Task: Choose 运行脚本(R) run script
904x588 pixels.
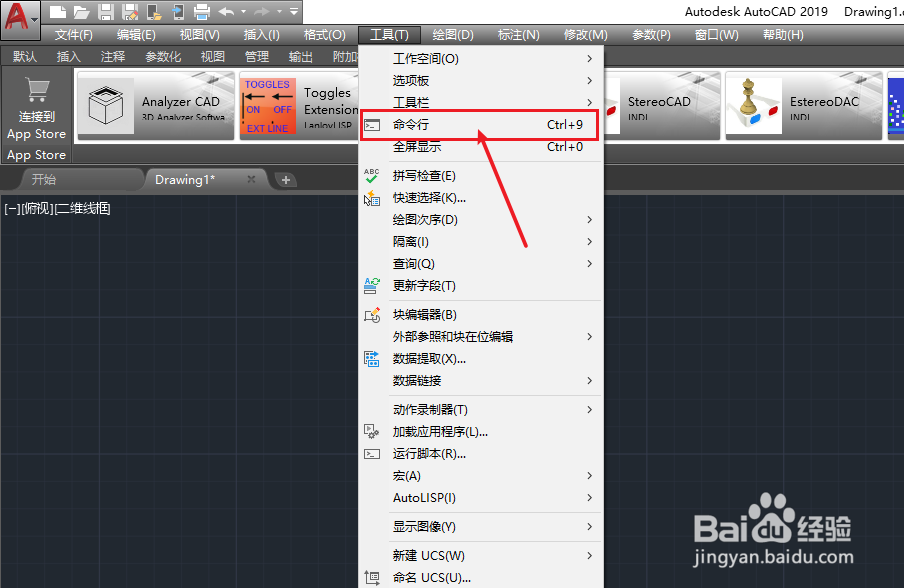Action: coord(481,454)
